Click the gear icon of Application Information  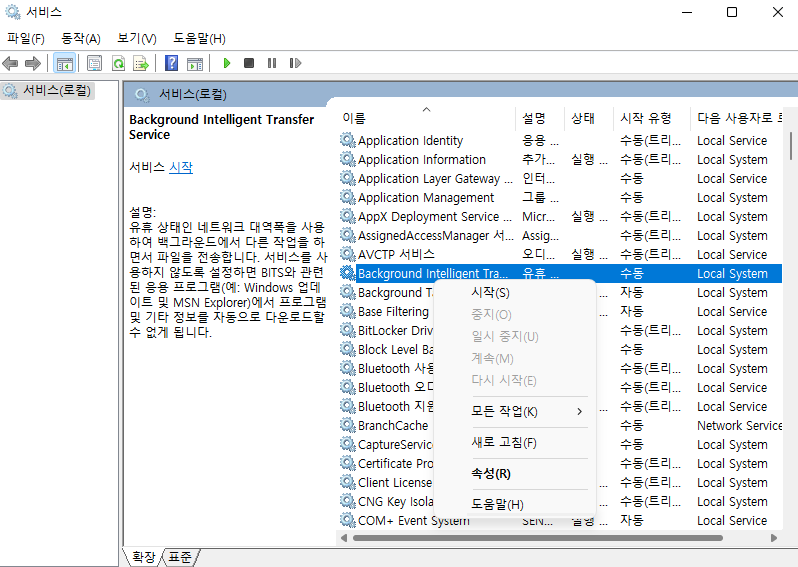pos(348,159)
